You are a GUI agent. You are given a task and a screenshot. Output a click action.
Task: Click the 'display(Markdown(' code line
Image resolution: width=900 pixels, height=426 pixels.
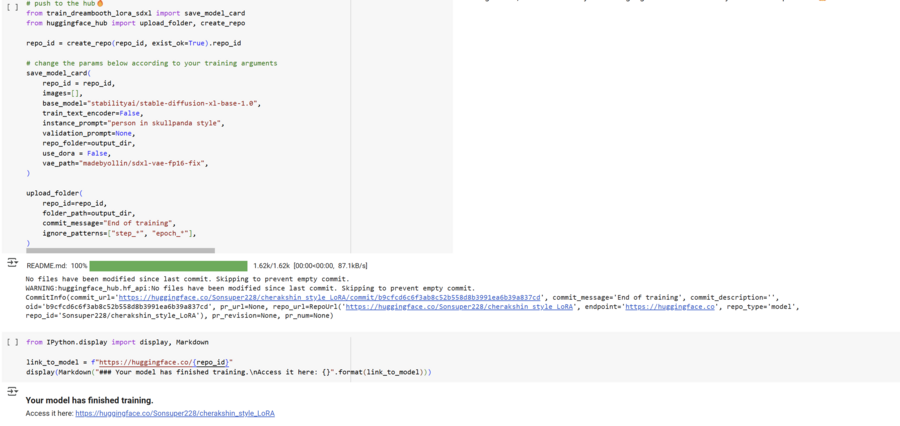[228, 373]
